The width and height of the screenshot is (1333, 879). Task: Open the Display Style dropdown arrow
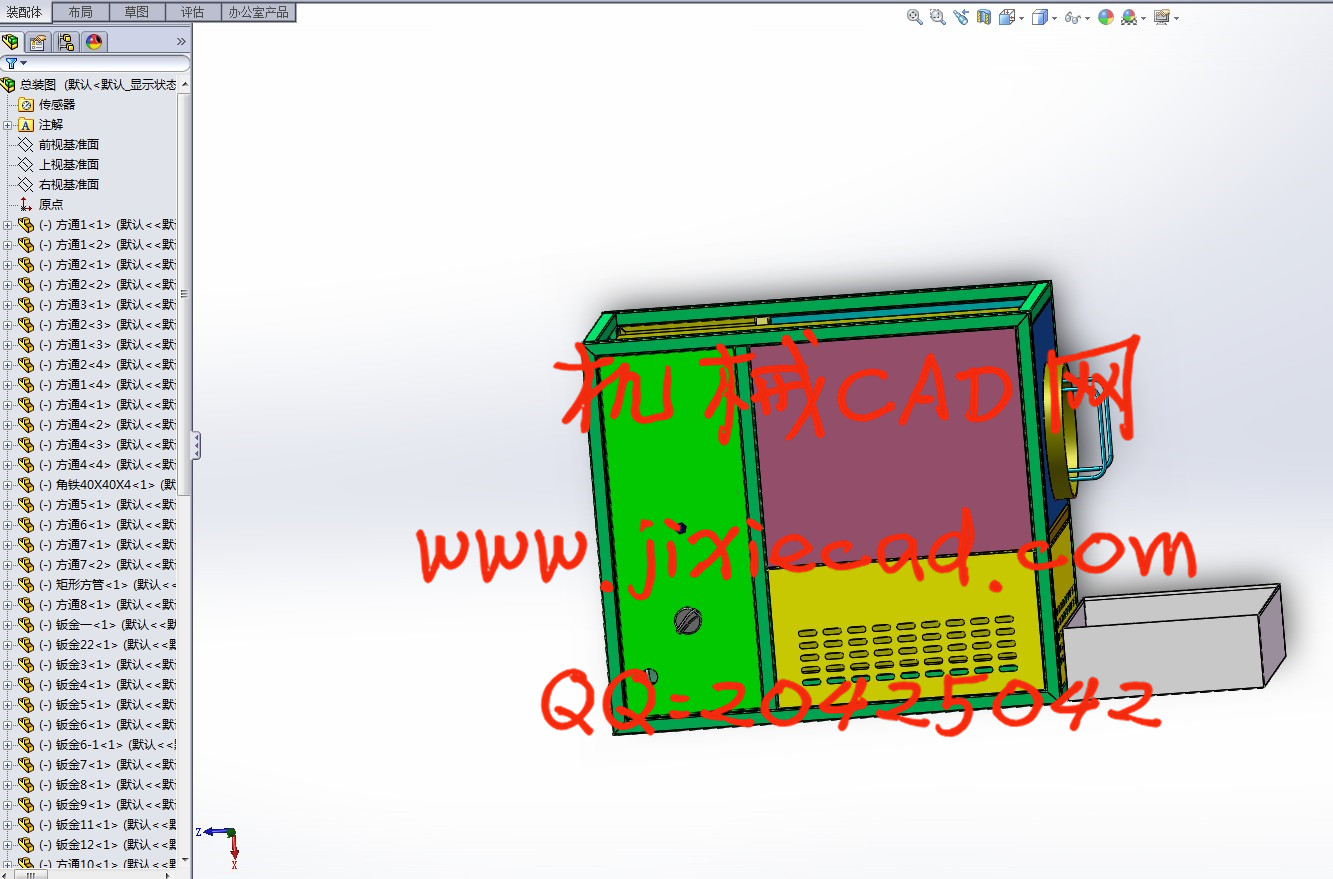[1054, 18]
